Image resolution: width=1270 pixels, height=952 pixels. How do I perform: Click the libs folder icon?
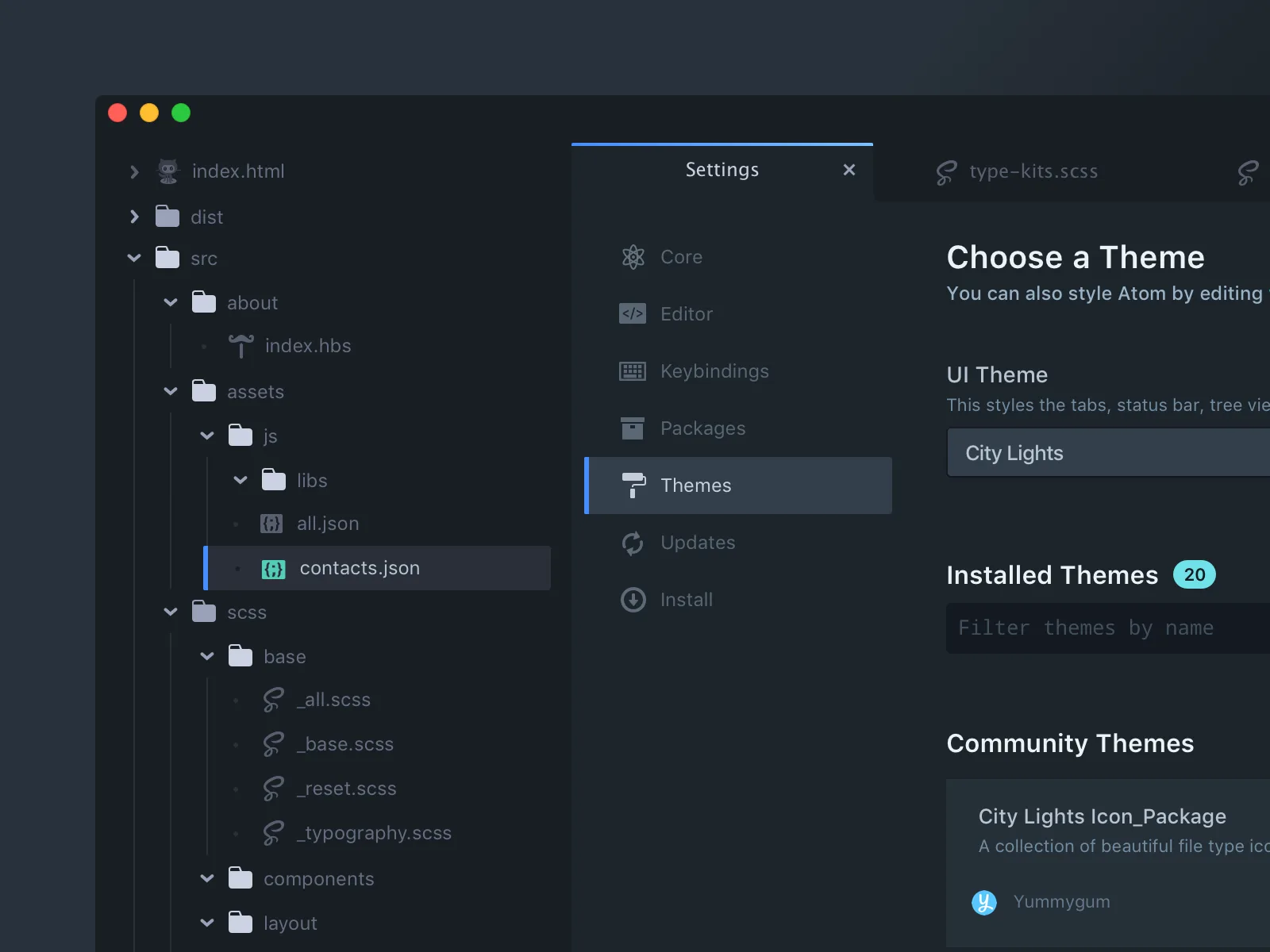click(274, 479)
